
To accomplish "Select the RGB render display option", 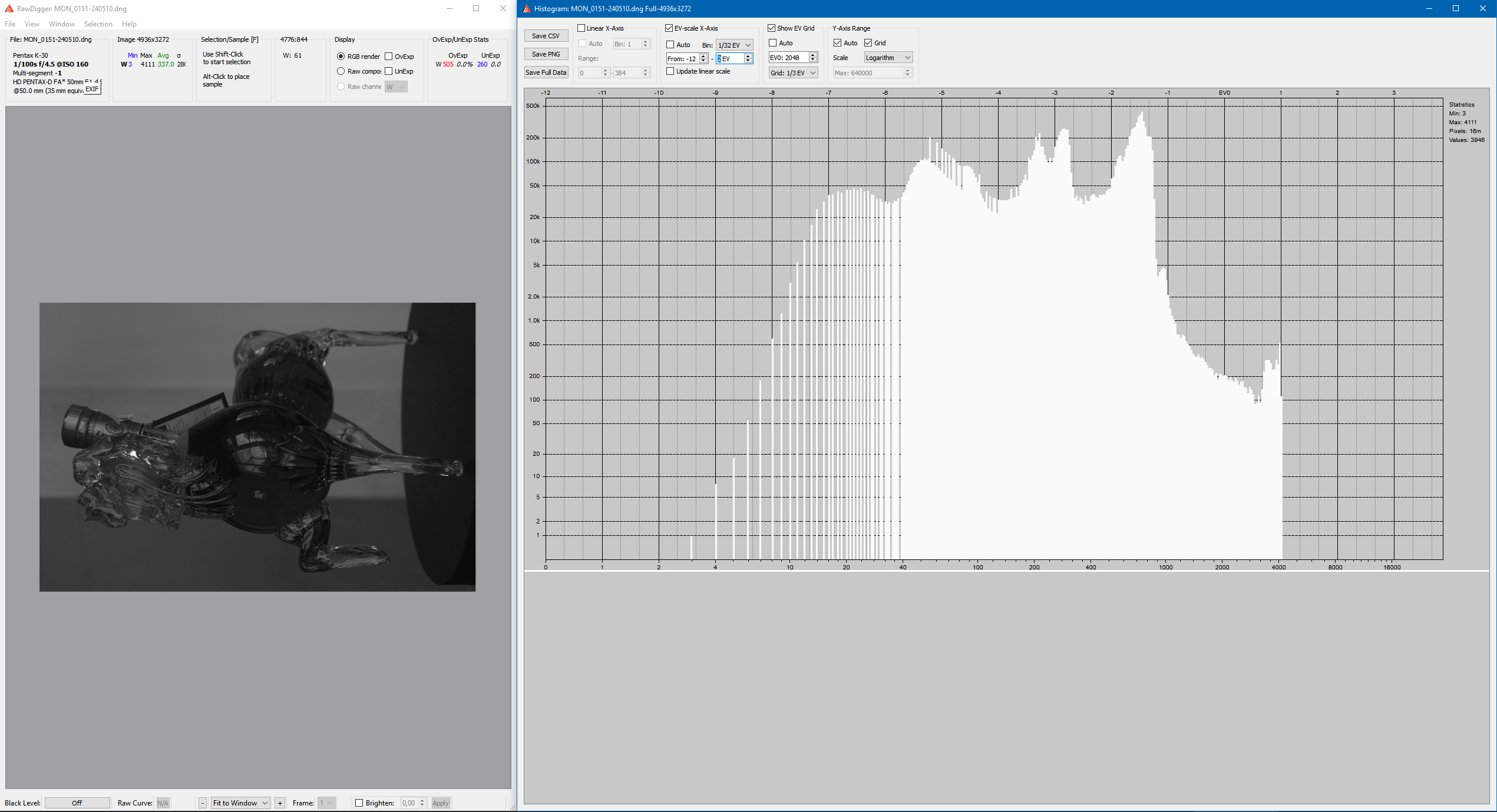I will click(358, 57).
